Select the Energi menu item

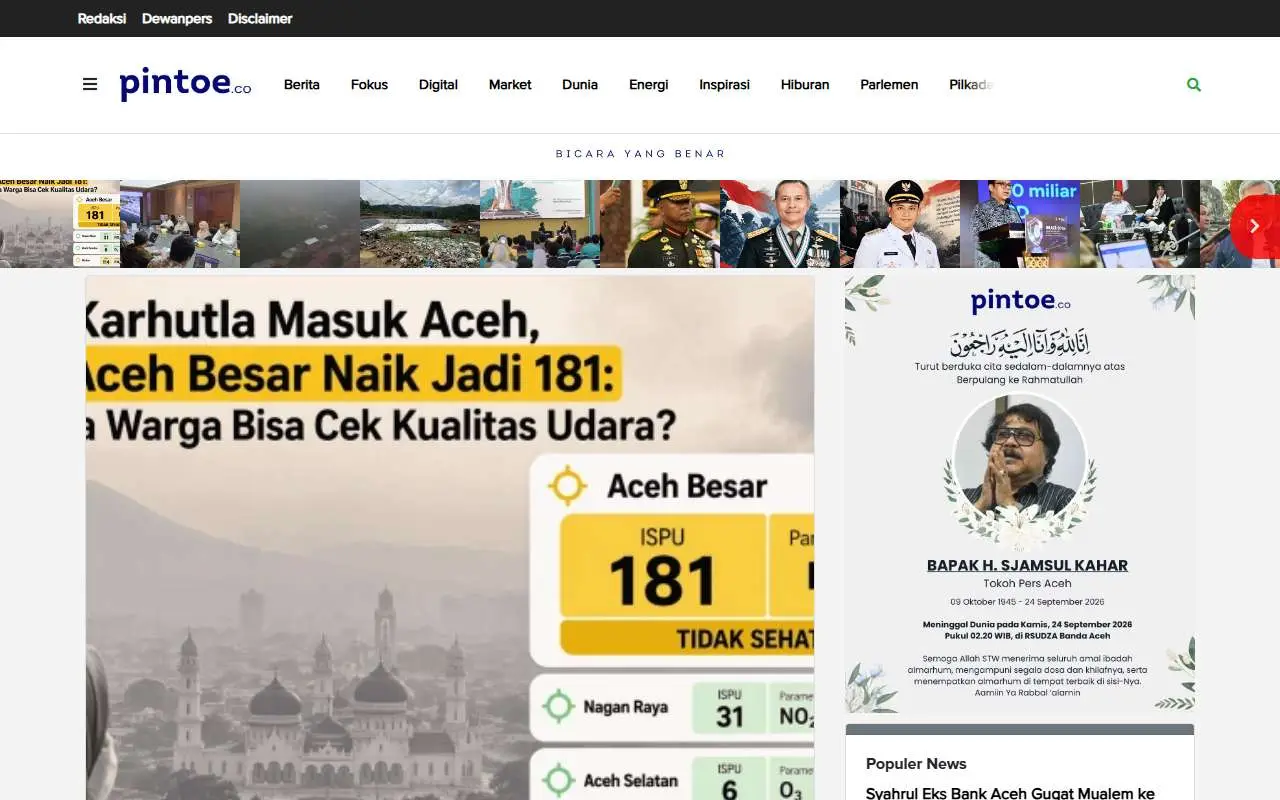coord(649,85)
